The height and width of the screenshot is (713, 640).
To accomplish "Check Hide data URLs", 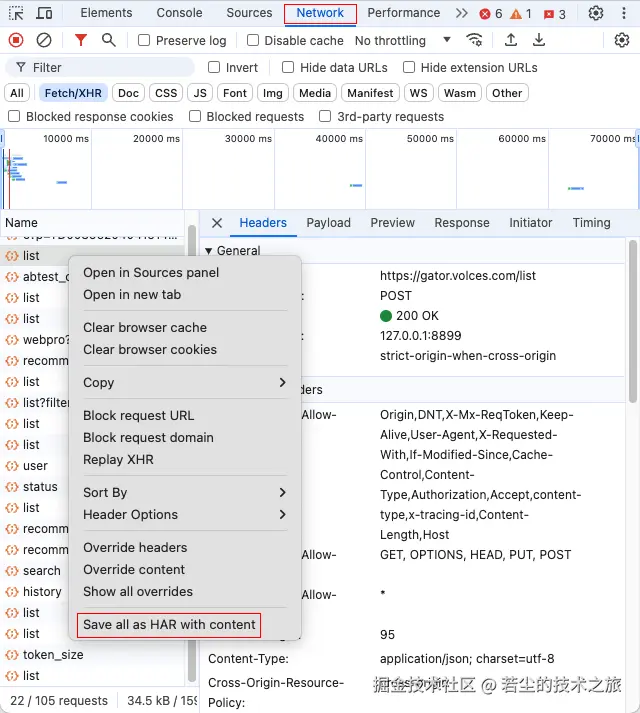I will coord(288,67).
